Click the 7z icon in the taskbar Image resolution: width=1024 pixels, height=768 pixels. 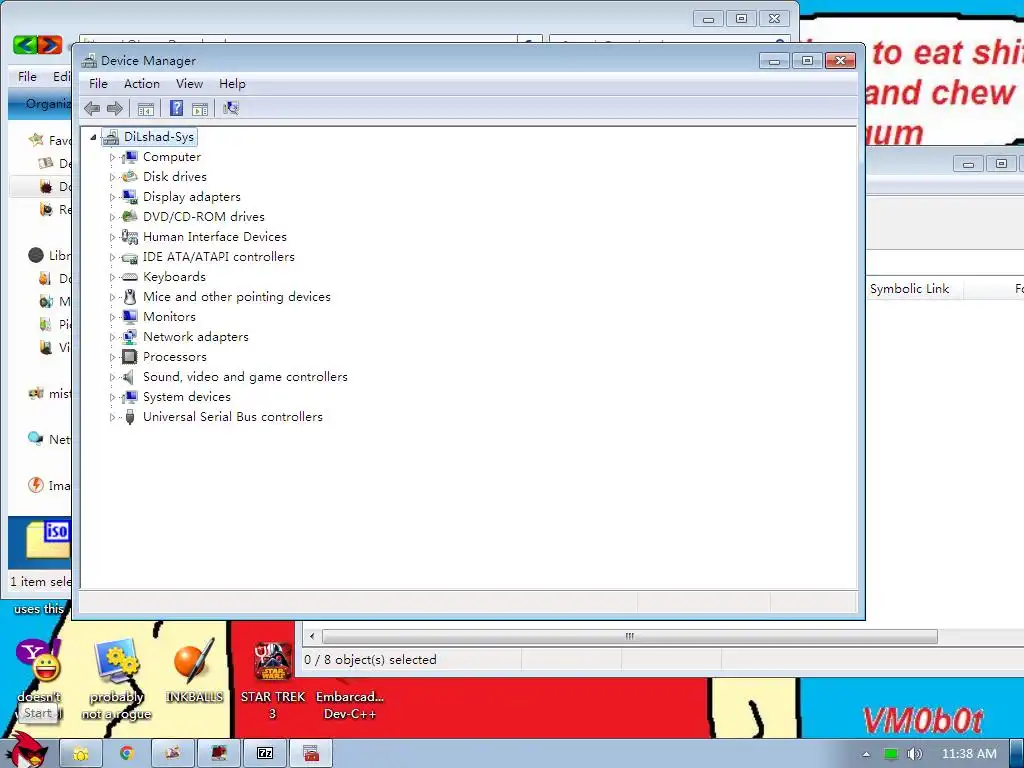point(264,754)
